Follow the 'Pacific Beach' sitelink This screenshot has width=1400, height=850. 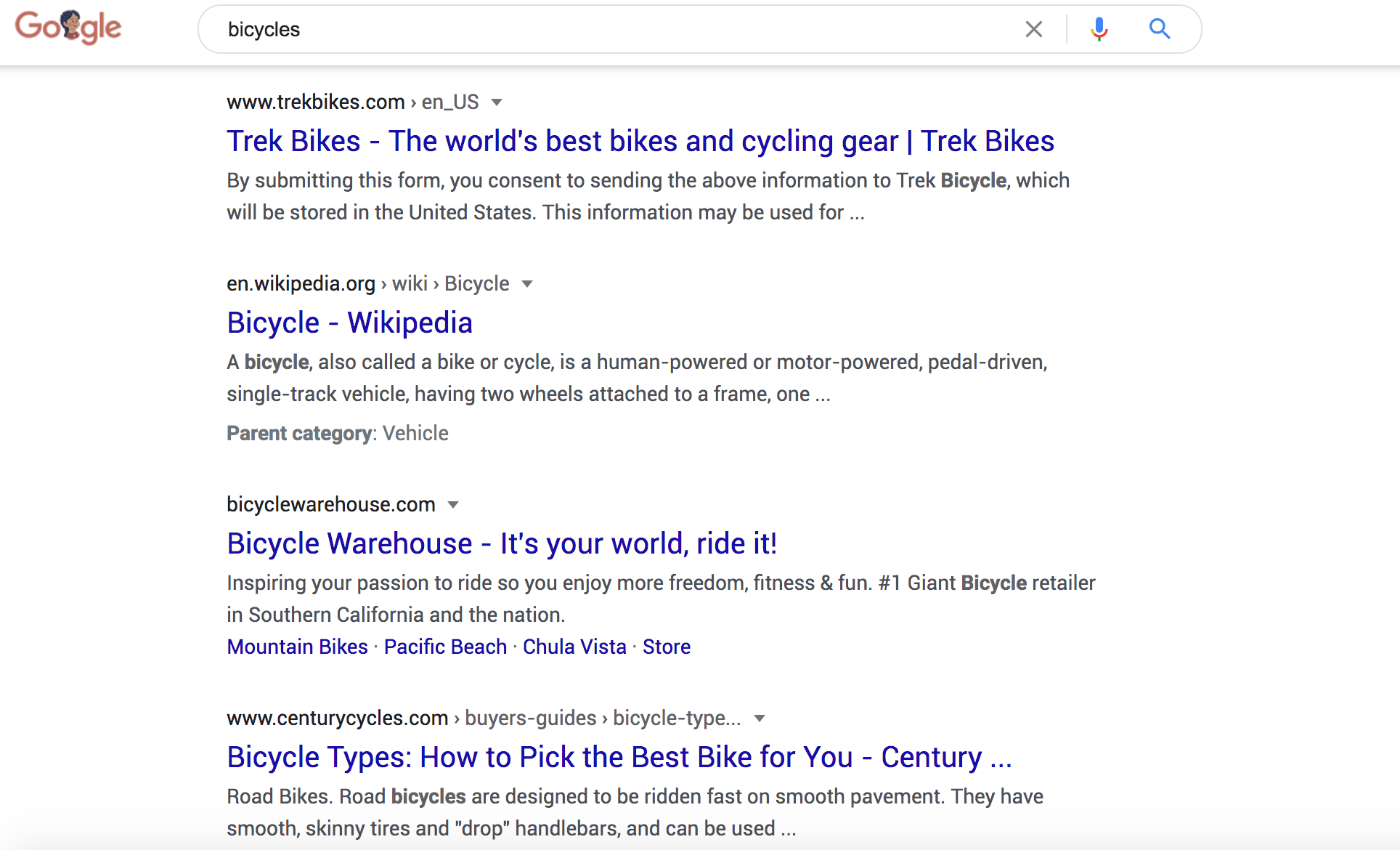pos(445,647)
